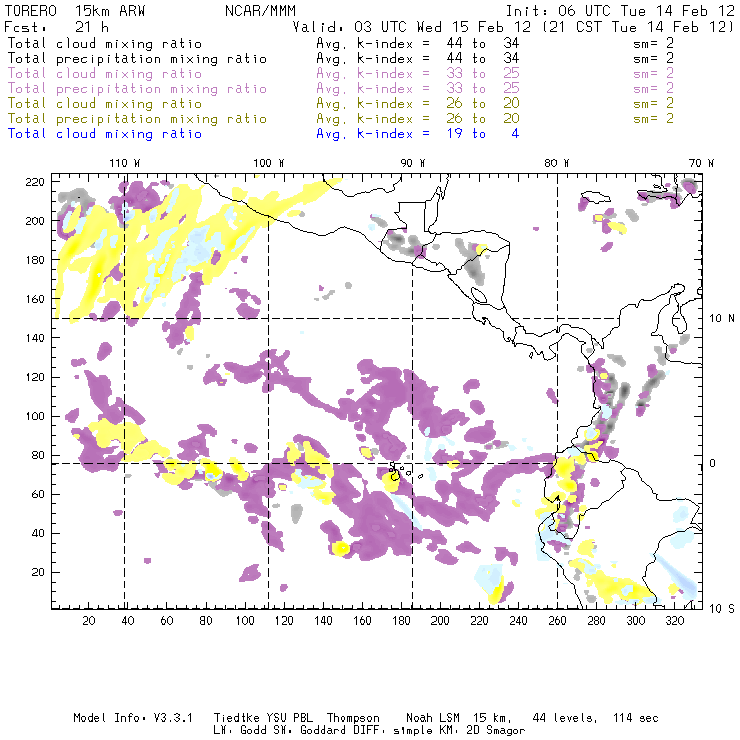The height and width of the screenshot is (740, 740).
Task: Click the black 'Total precipitation mixing ratio' legend line
Action: tap(137, 59)
